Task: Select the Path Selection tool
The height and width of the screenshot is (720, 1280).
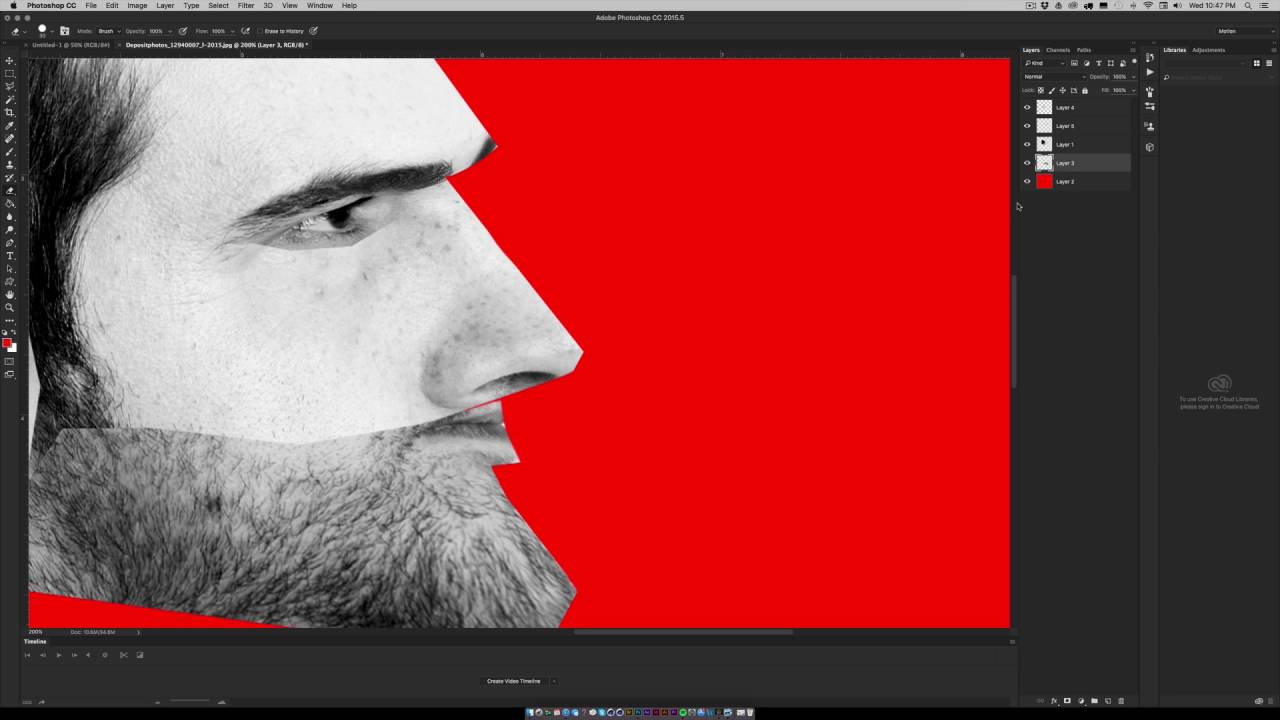Action: [10, 269]
